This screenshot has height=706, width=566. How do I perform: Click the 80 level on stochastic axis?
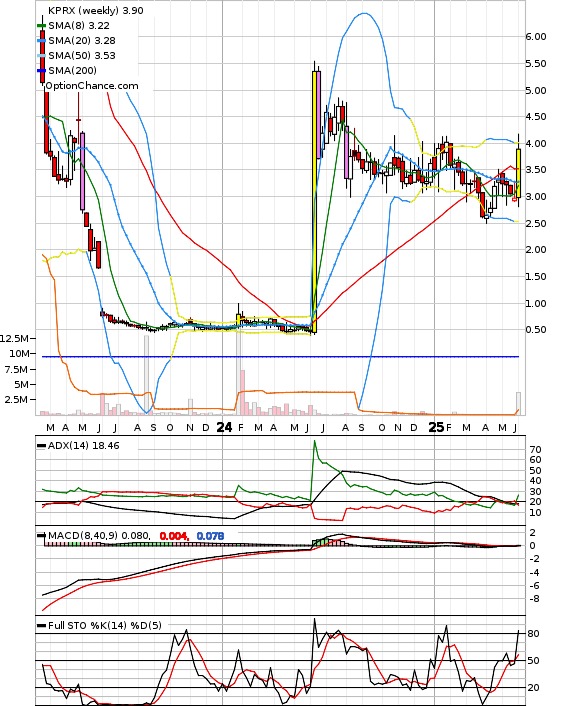[533, 634]
